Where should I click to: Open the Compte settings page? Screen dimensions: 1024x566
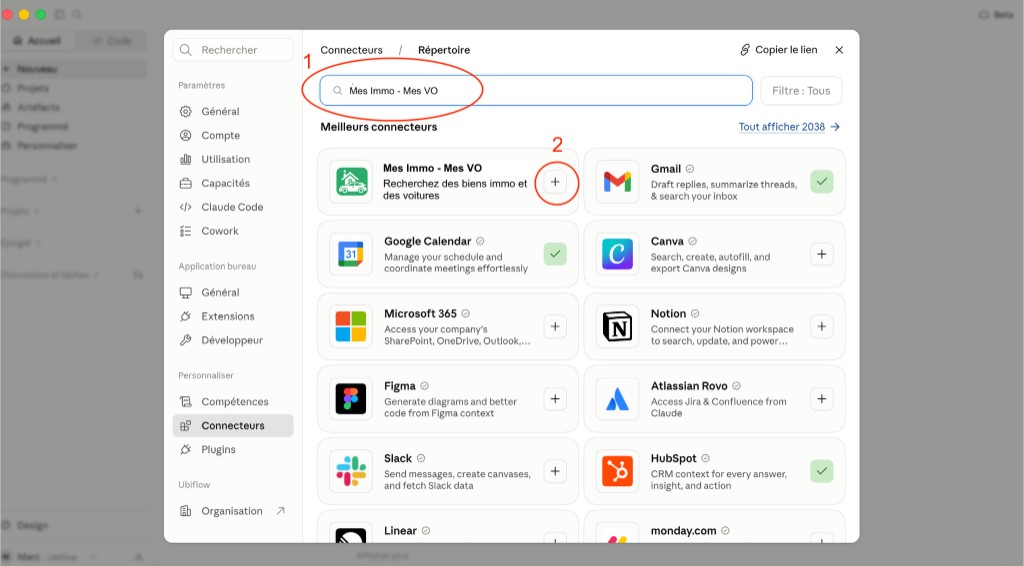point(233,135)
